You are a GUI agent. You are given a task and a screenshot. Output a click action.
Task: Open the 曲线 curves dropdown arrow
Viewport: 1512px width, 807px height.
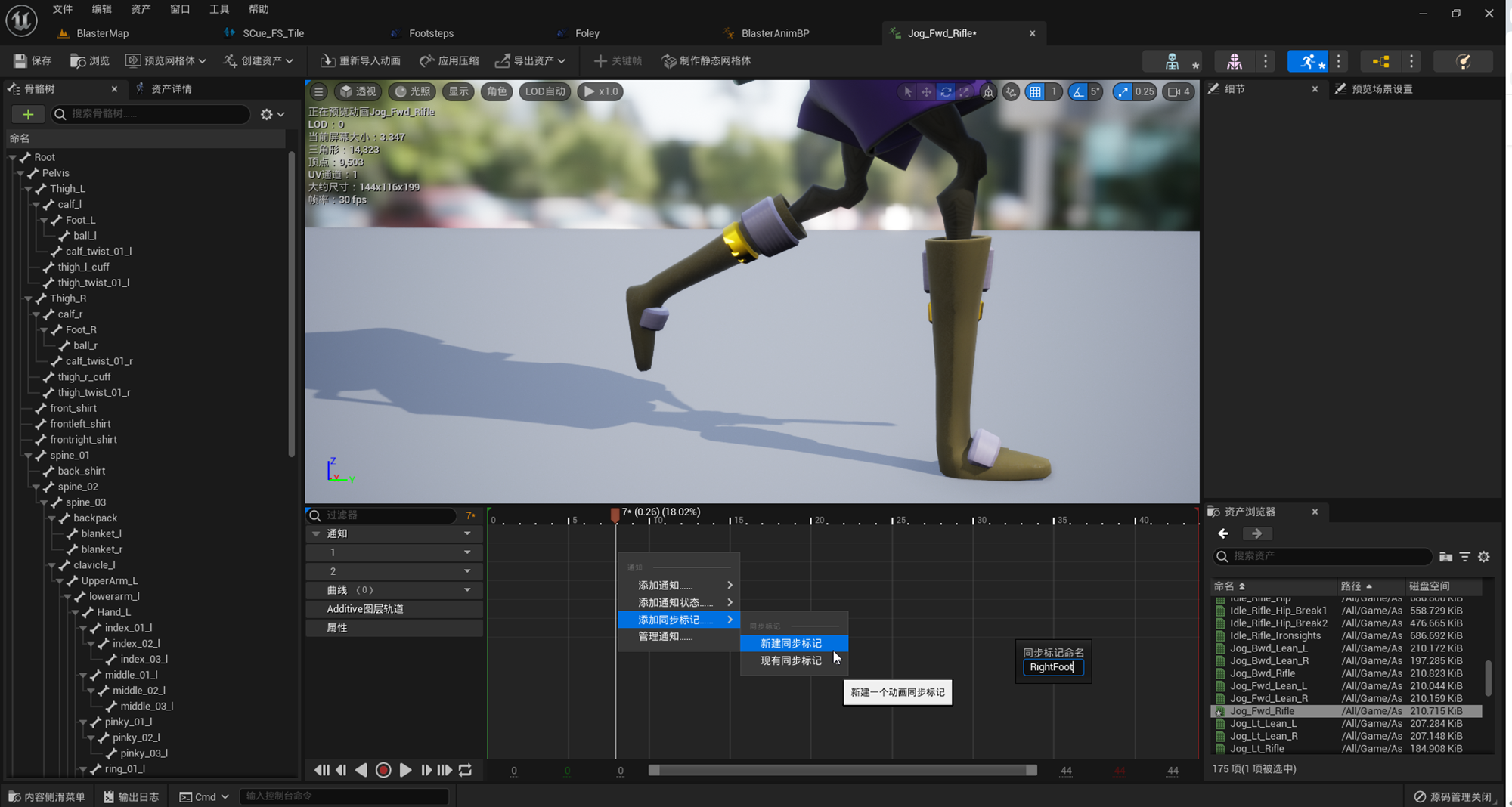tap(467, 590)
